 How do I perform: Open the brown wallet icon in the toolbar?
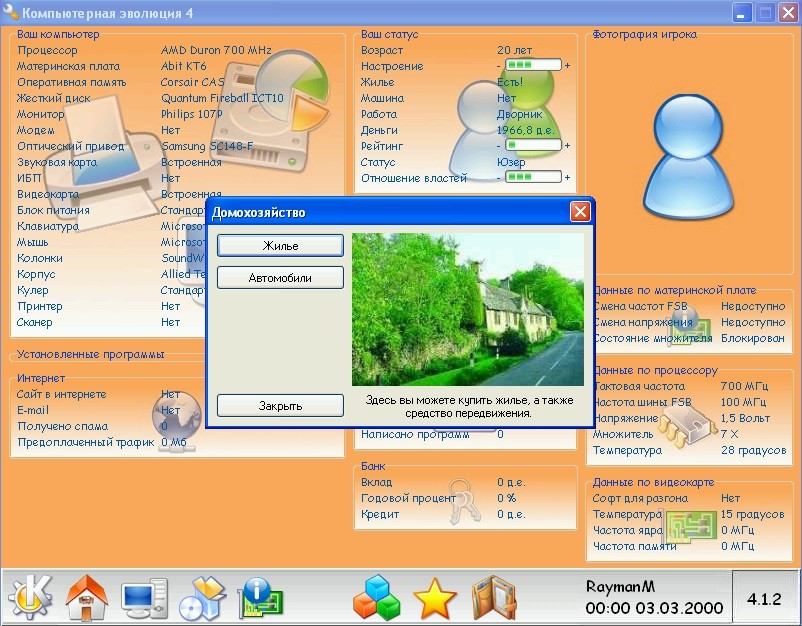point(494,598)
